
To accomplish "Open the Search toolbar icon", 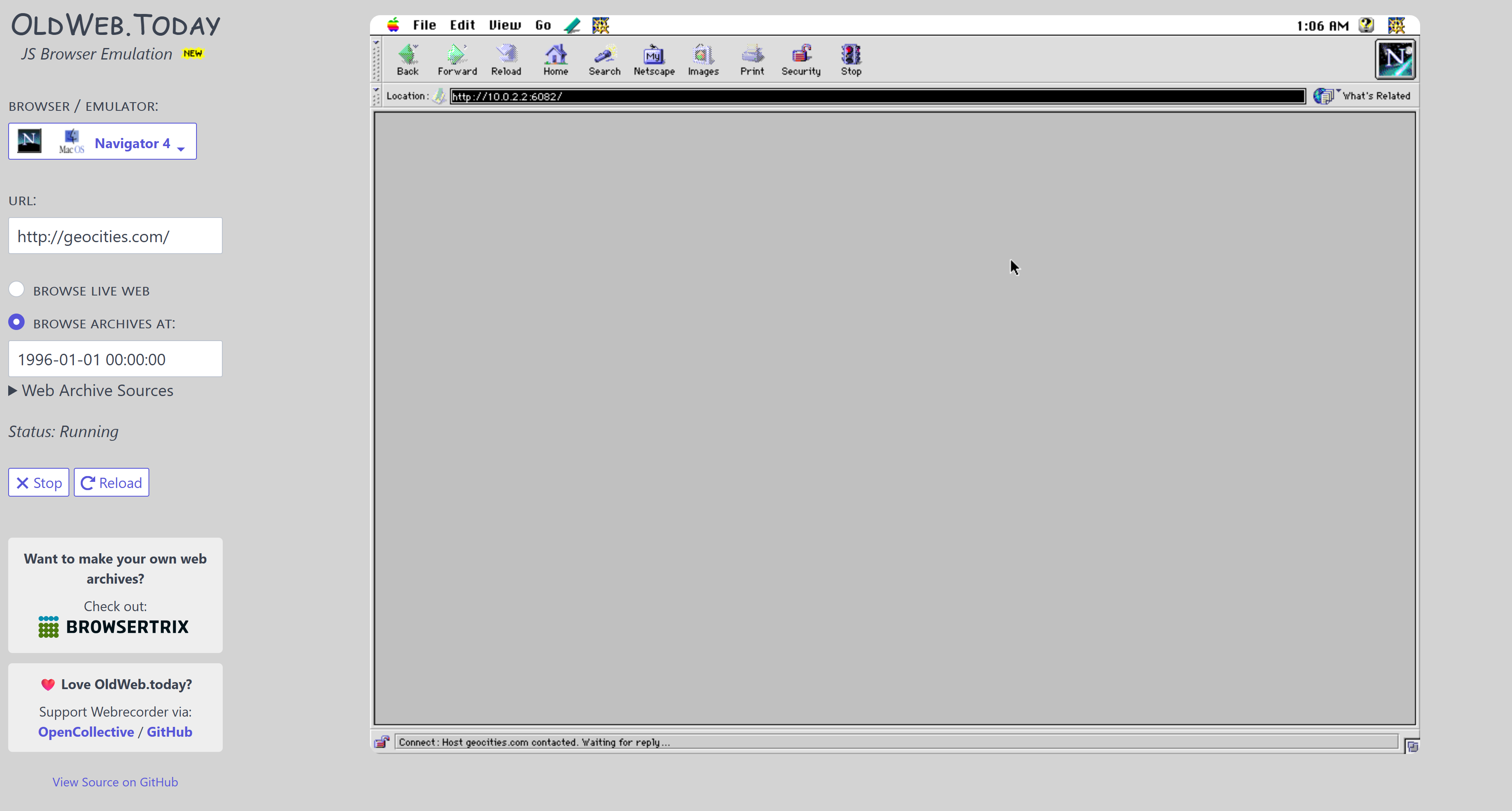I will pos(604,60).
